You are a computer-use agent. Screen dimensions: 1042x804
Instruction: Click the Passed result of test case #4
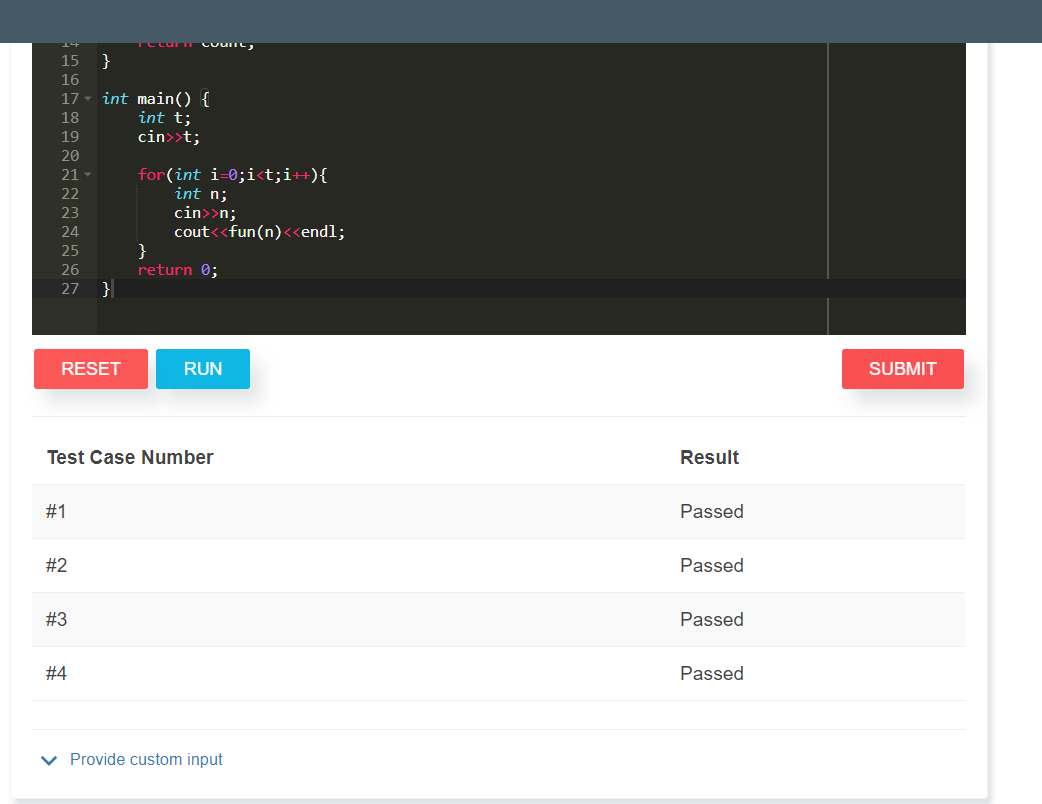pos(711,674)
